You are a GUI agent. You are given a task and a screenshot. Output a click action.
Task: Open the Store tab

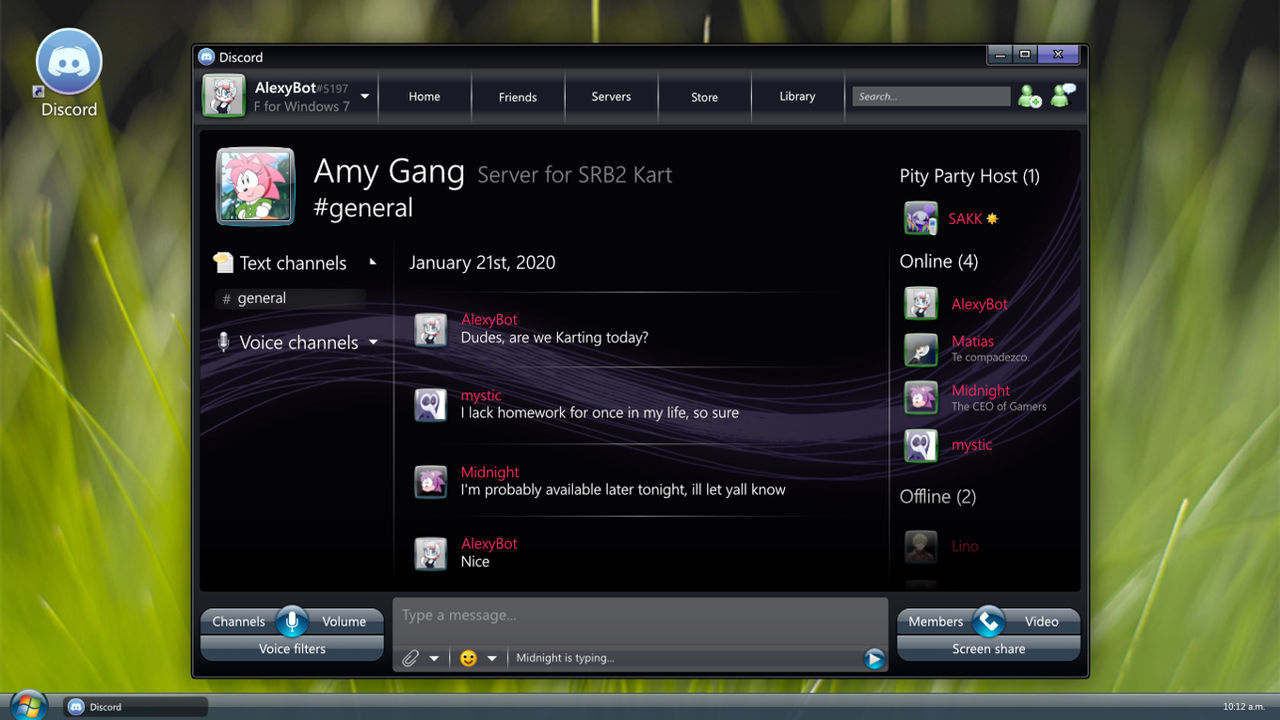coord(704,96)
